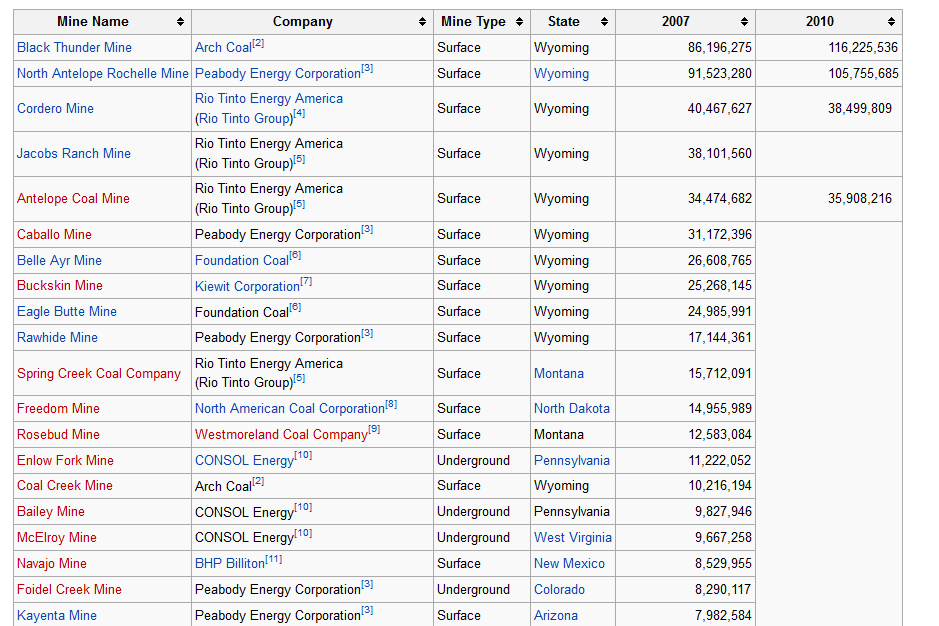Select 2007 value 7,982,584
The width and height of the screenshot is (939, 626).
[723, 616]
